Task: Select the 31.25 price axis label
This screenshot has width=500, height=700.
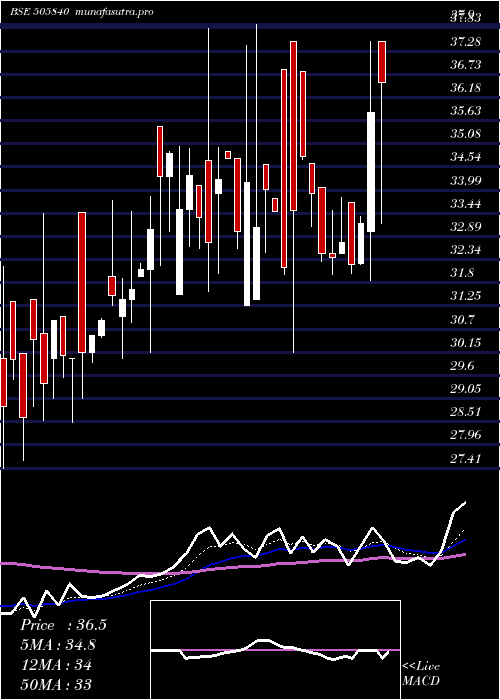Action: 466,296
